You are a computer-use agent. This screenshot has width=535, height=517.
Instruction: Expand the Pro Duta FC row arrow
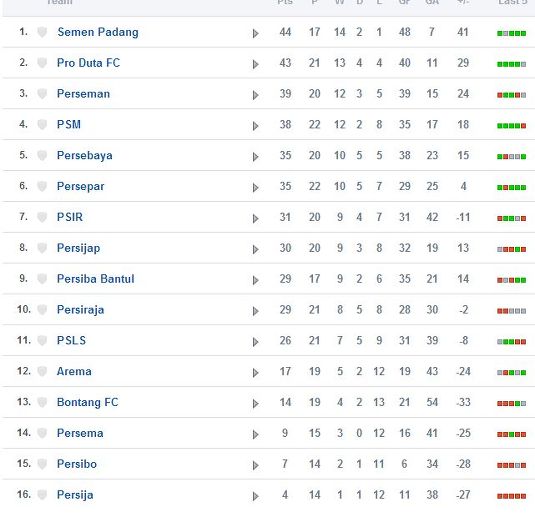256,64
